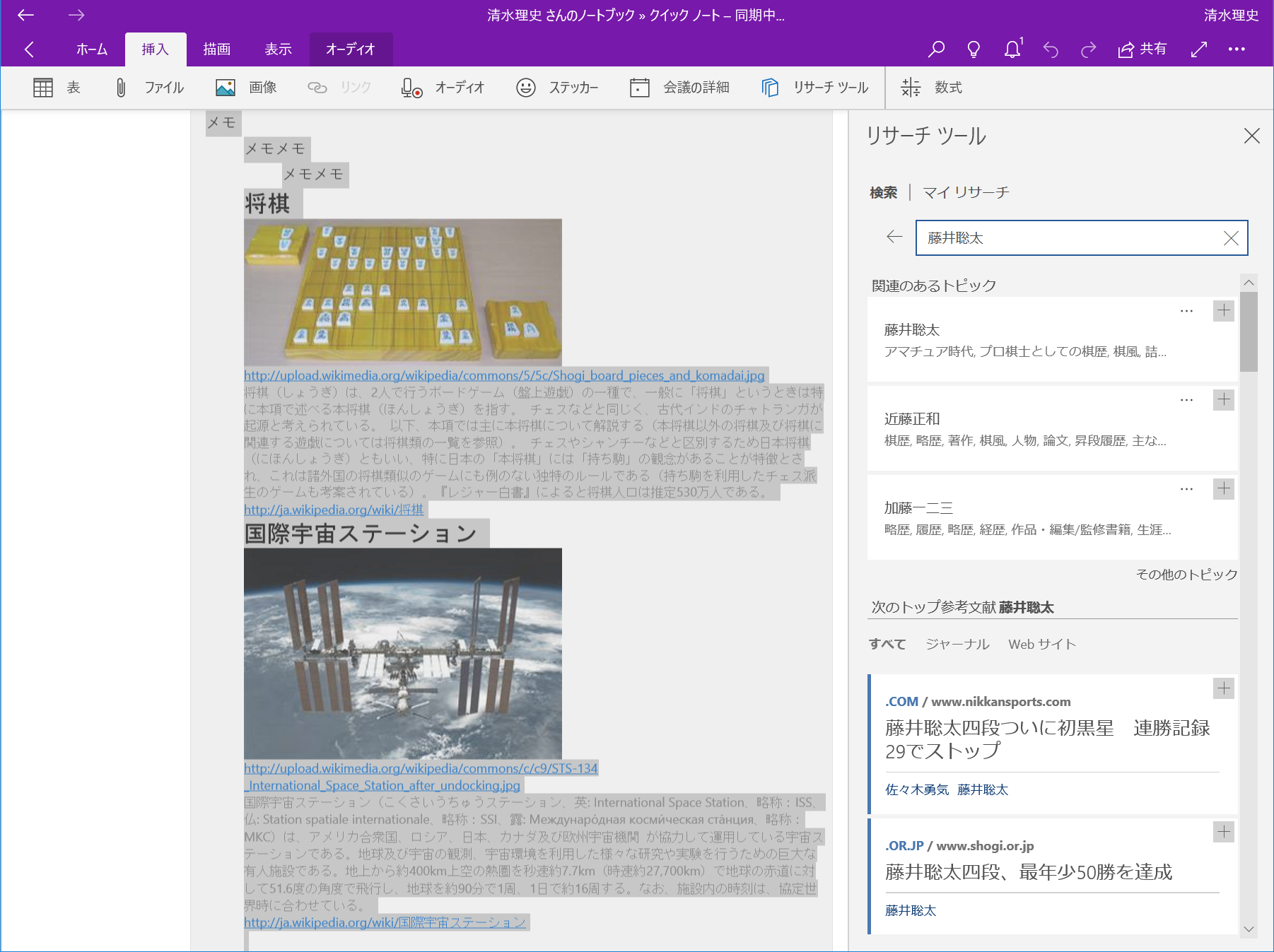Undo the last action

tap(1051, 49)
